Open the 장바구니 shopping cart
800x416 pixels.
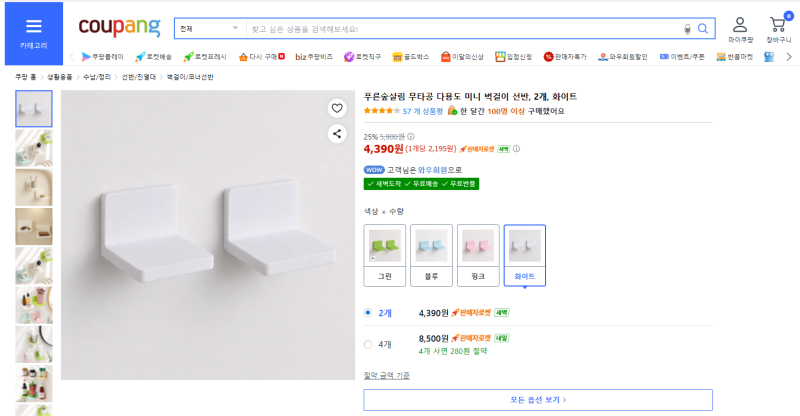coord(779,30)
